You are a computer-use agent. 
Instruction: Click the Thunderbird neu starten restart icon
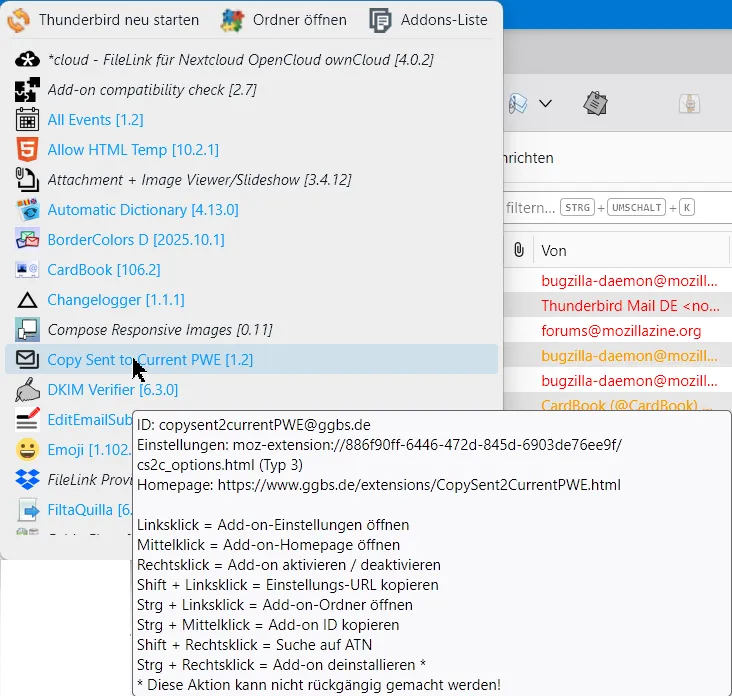(19, 20)
